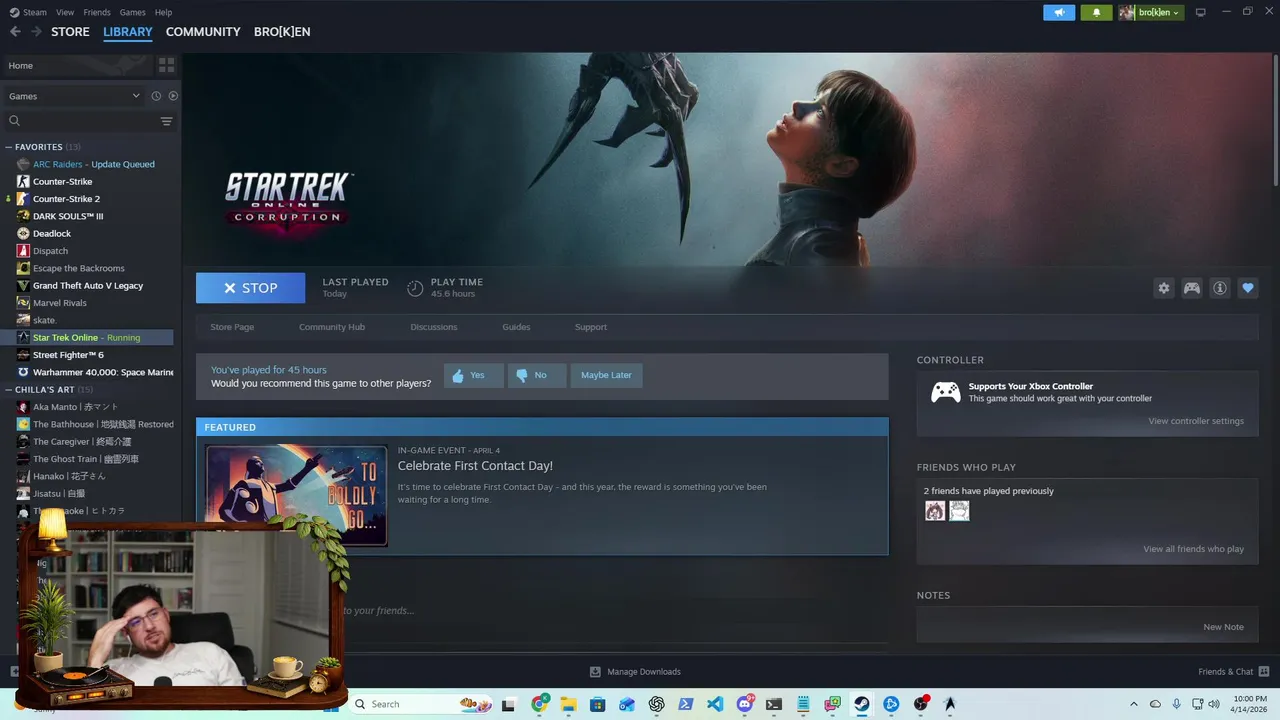
Task: Switch library to grid collections view
Action: [166, 65]
